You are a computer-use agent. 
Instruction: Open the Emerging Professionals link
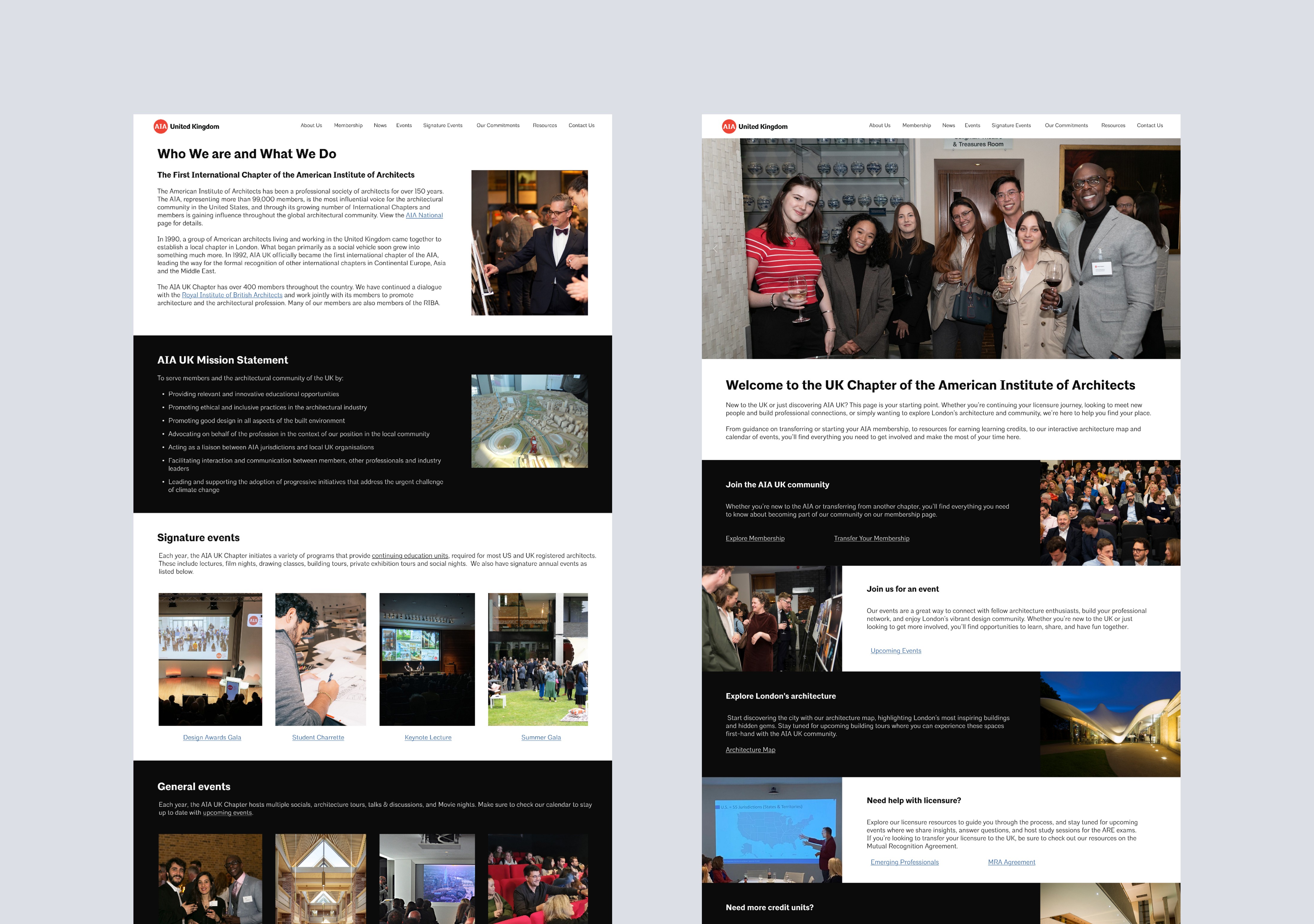pos(904,862)
